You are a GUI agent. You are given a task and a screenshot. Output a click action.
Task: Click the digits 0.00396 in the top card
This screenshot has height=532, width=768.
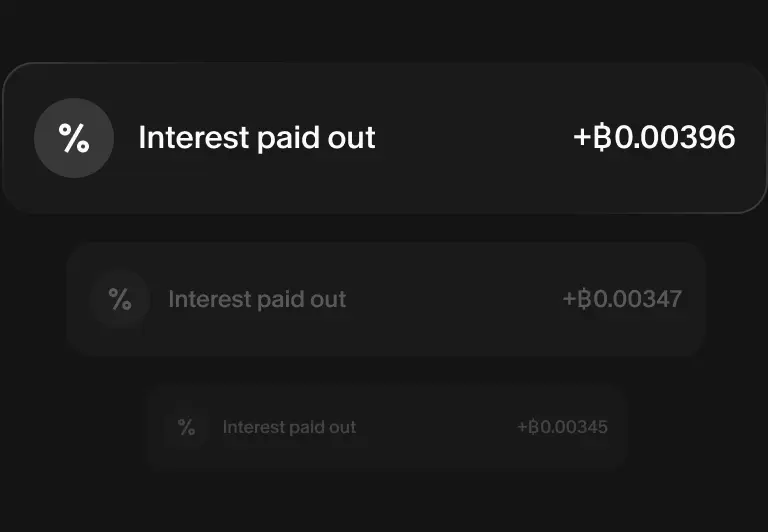click(675, 138)
